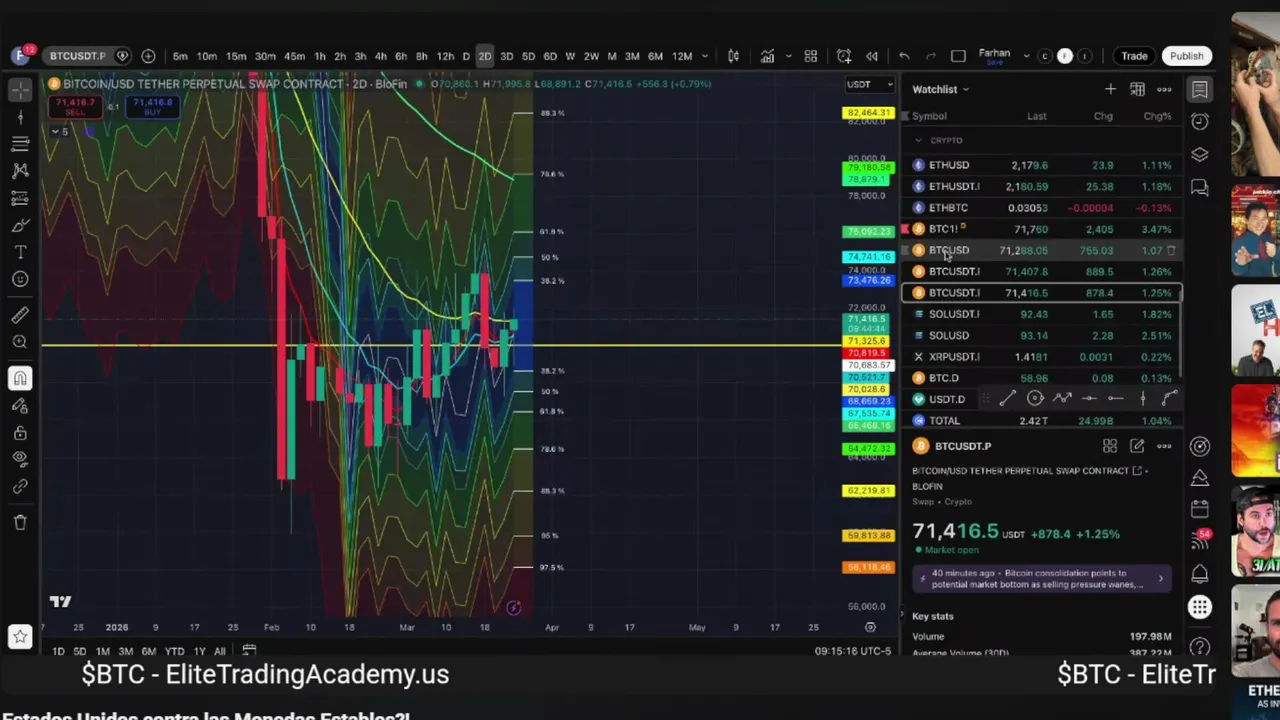
Task: Open symbol details three-dot menu
Action: 1164,446
